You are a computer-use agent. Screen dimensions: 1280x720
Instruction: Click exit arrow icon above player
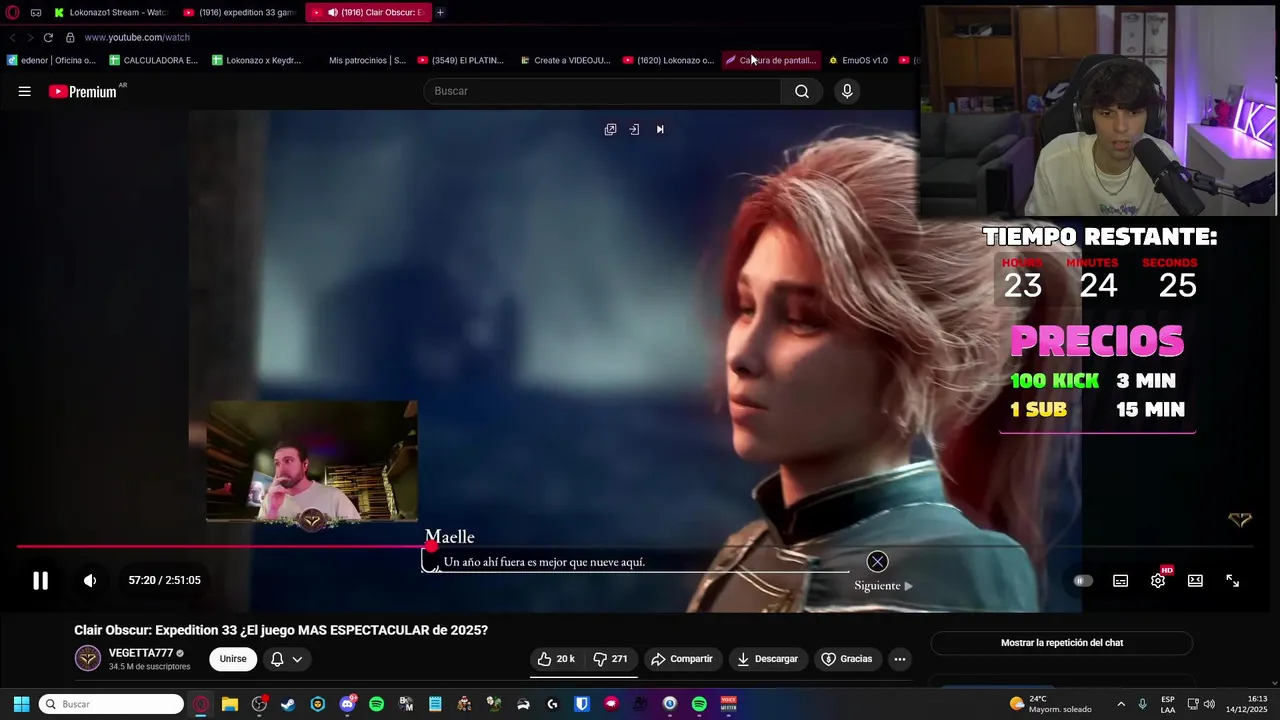point(634,129)
